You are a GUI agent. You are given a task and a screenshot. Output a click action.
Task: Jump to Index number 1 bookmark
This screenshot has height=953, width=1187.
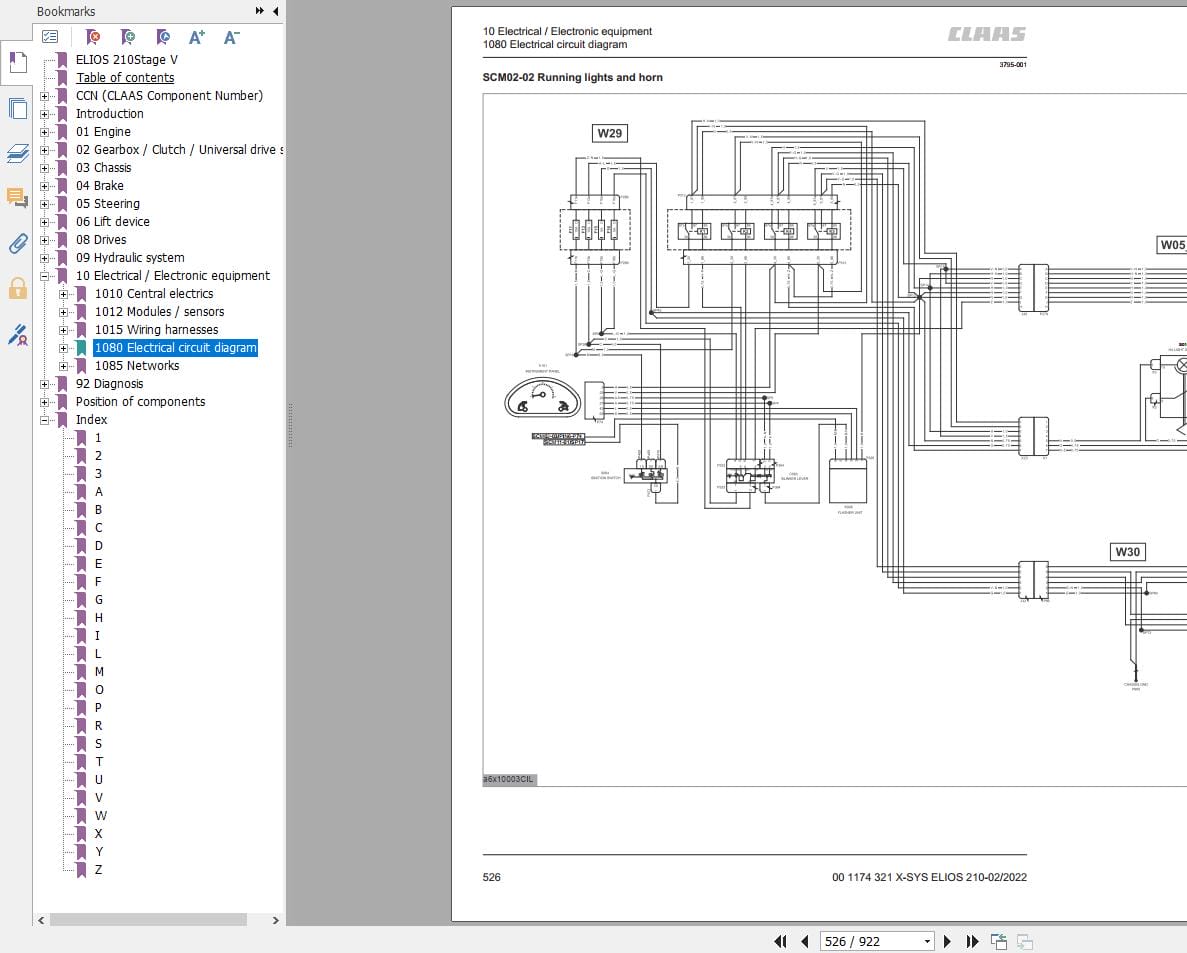(x=98, y=438)
